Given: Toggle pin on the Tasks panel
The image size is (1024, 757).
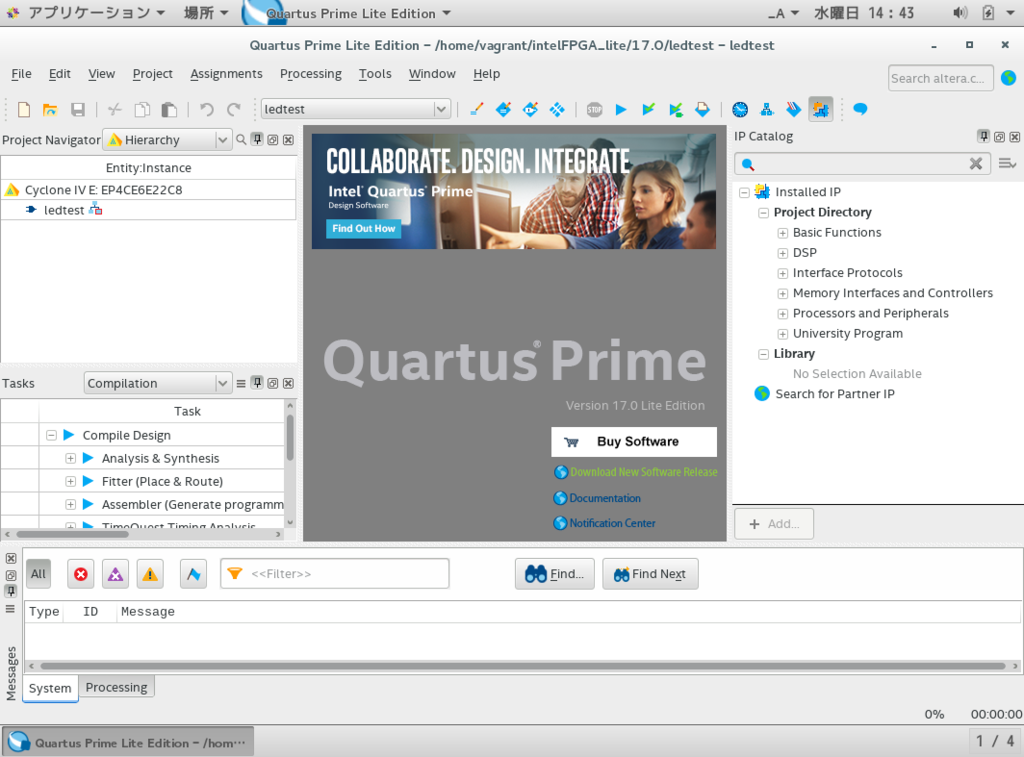Looking at the screenshot, I should click(257, 383).
